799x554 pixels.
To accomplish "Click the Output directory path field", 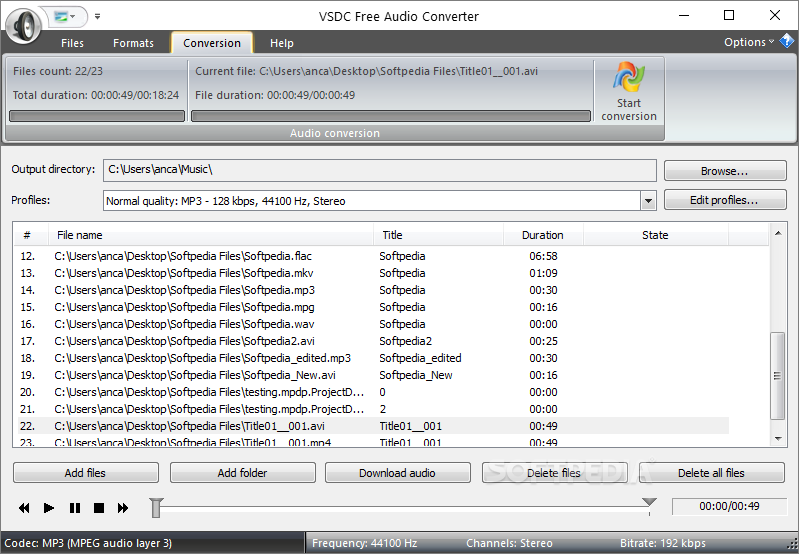I will point(380,170).
